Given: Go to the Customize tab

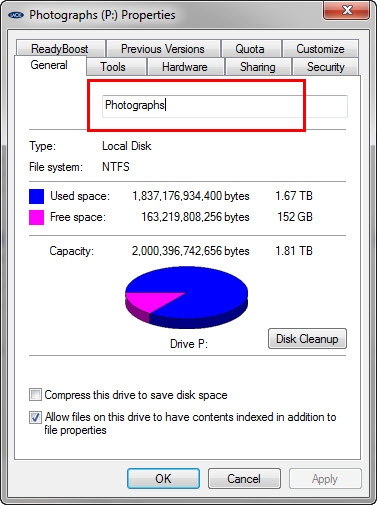Looking at the screenshot, I should coord(320,49).
